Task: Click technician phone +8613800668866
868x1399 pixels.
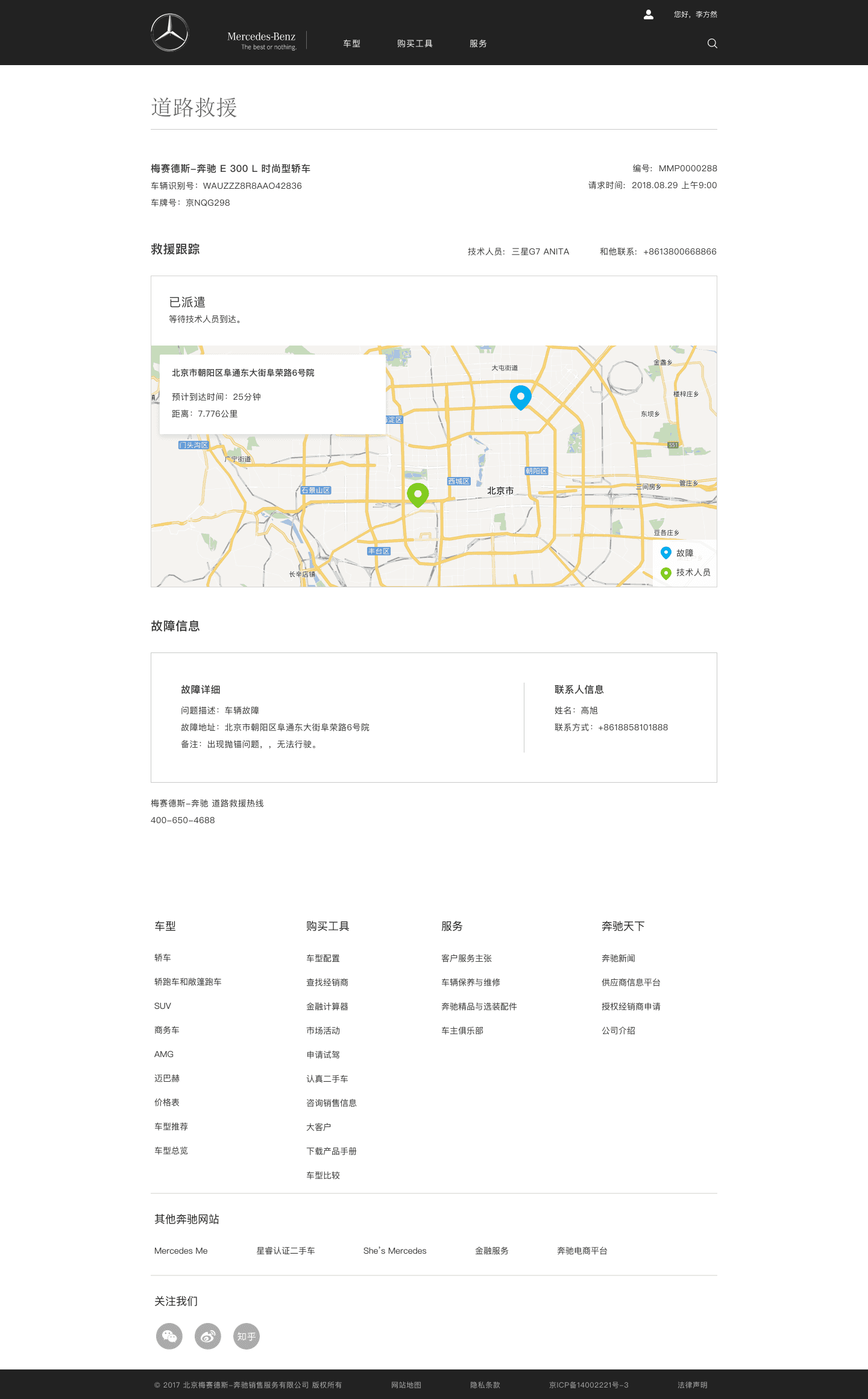Action: (x=680, y=251)
